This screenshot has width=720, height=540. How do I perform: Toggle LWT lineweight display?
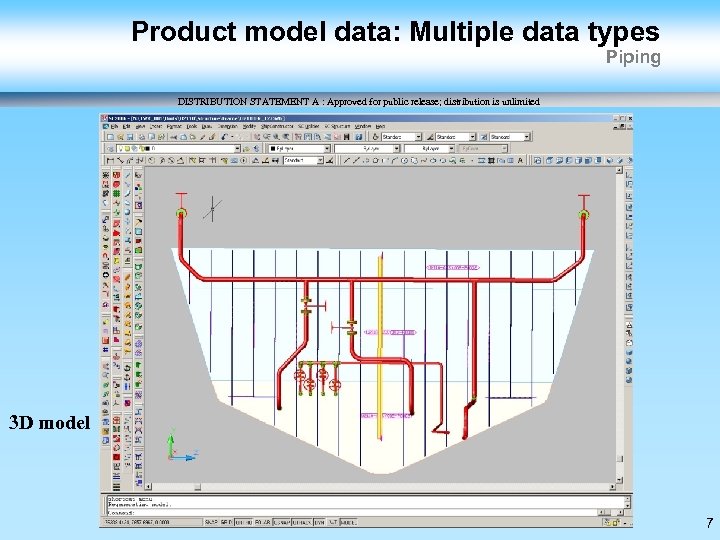tap(332, 522)
